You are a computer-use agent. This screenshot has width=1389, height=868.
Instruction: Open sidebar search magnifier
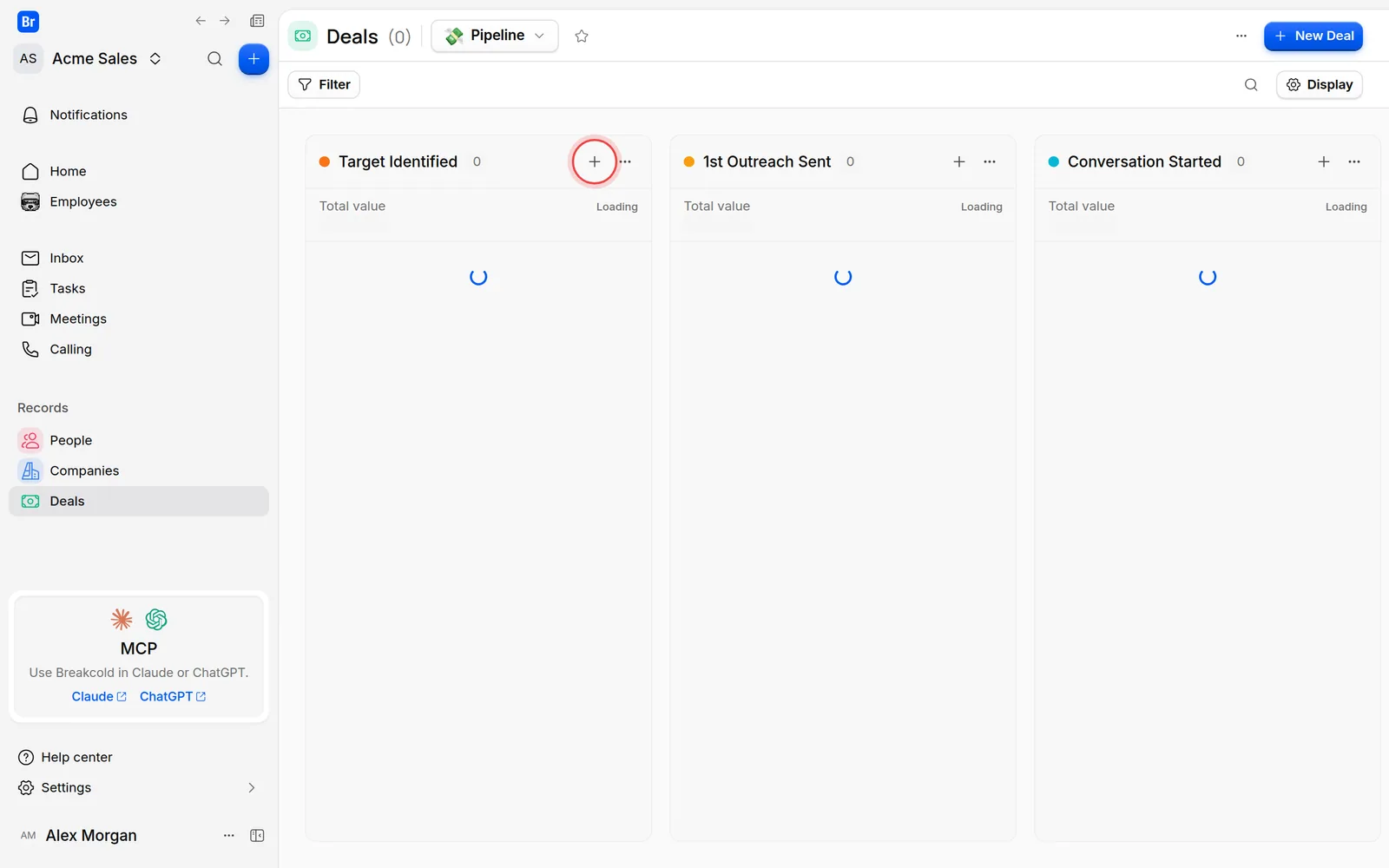pyautogui.click(x=214, y=59)
